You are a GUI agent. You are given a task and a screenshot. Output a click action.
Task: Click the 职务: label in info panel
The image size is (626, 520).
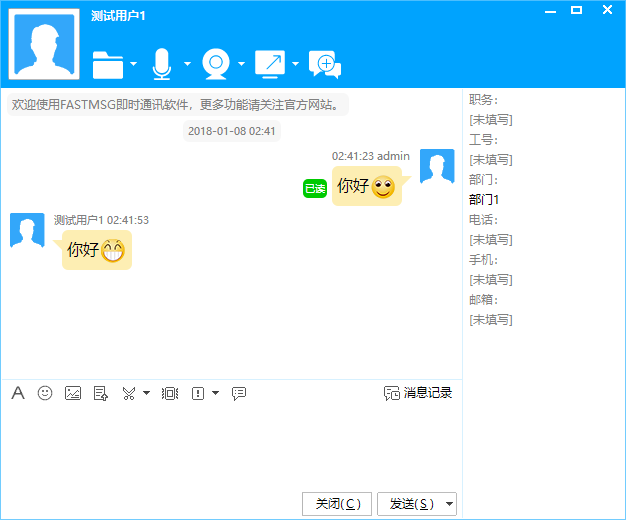pyautogui.click(x=483, y=99)
